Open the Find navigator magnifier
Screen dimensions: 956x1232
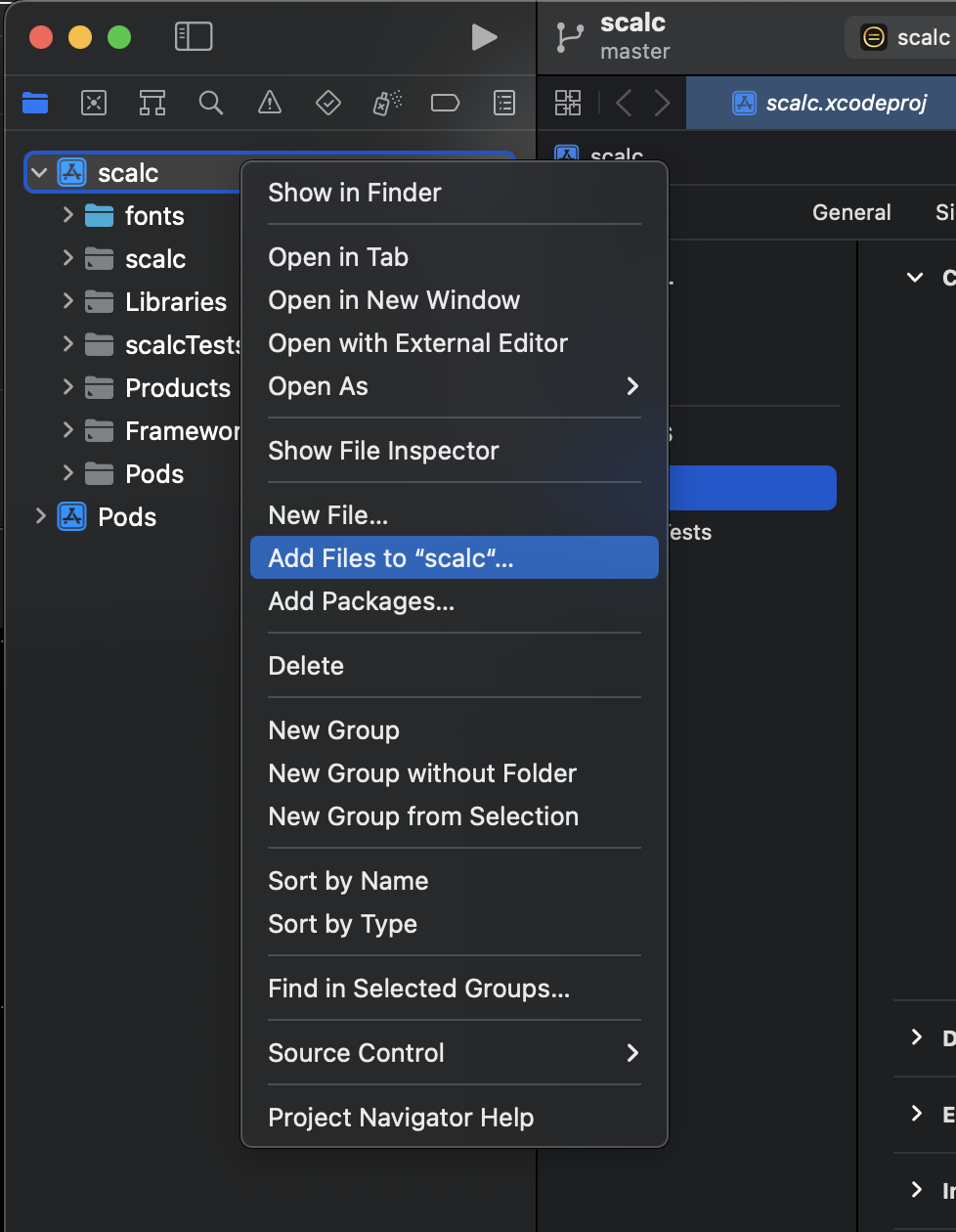click(x=211, y=103)
